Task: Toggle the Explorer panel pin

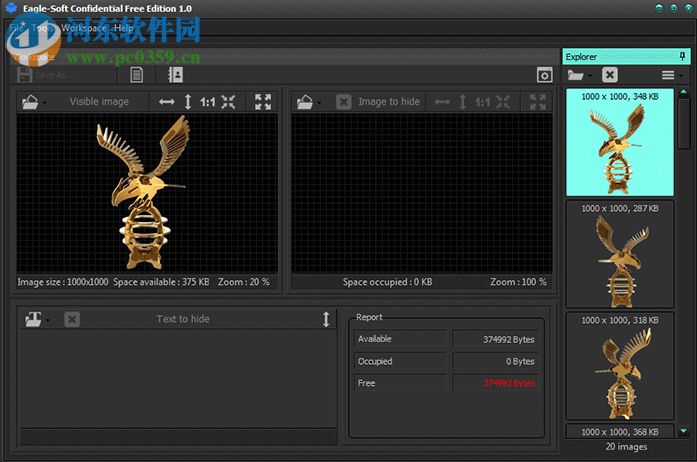Action: tap(682, 56)
